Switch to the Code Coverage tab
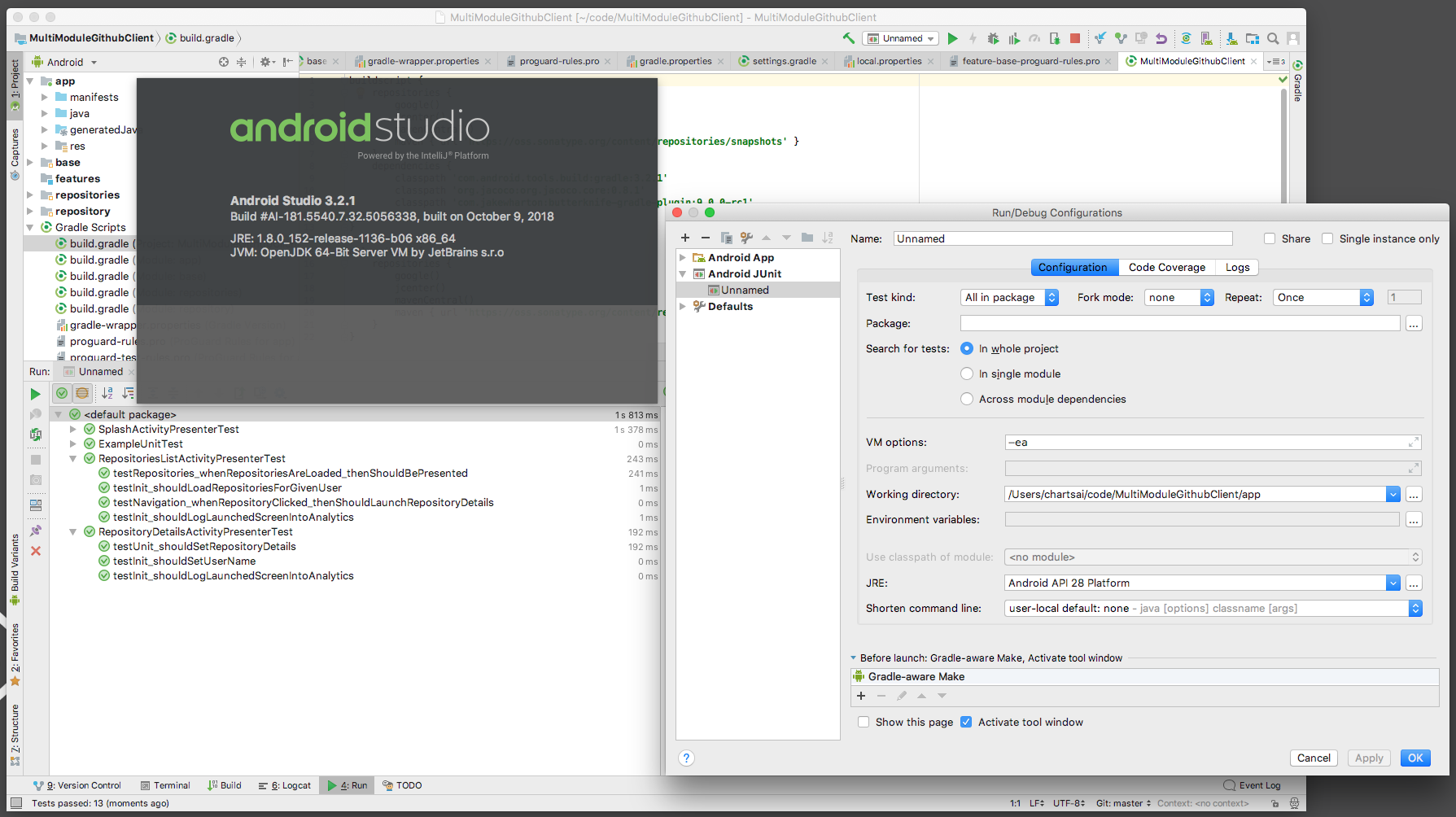The width and height of the screenshot is (1456, 817). pyautogui.click(x=1166, y=267)
